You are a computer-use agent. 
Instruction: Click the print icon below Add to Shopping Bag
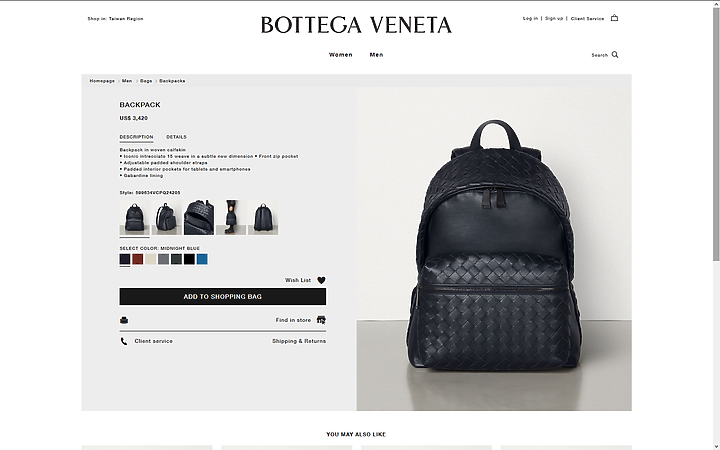[x=124, y=320]
